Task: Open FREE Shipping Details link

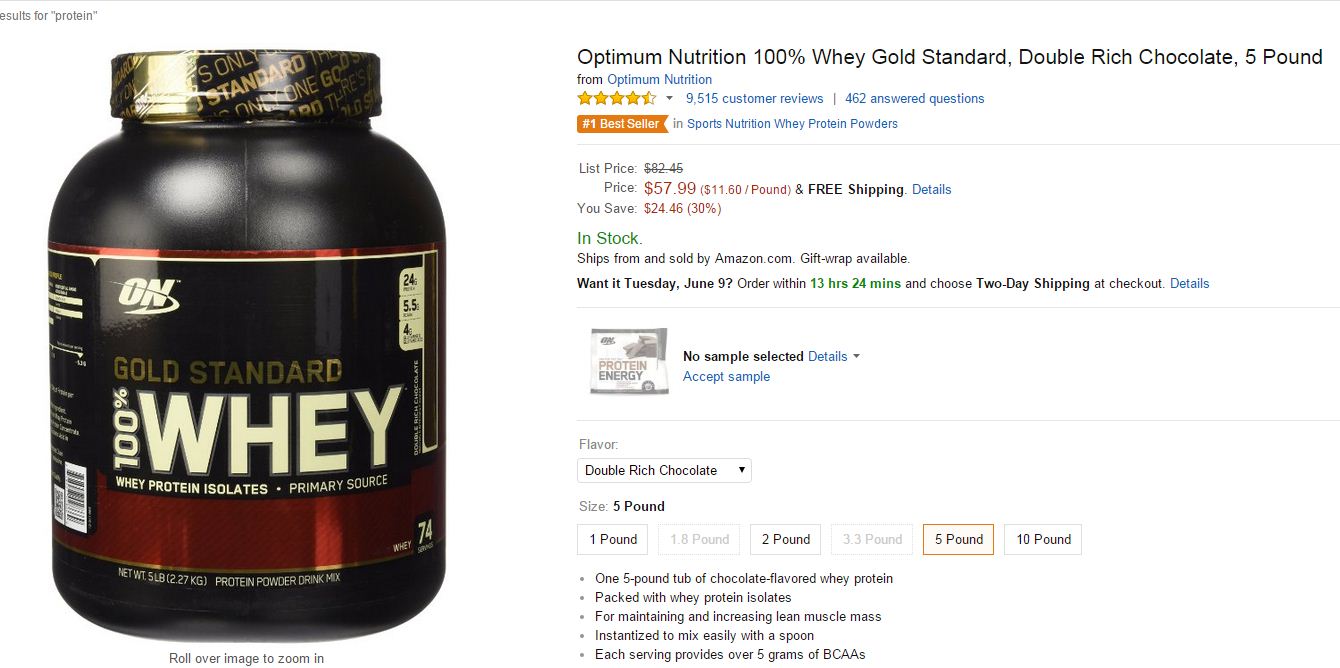Action: (x=931, y=189)
